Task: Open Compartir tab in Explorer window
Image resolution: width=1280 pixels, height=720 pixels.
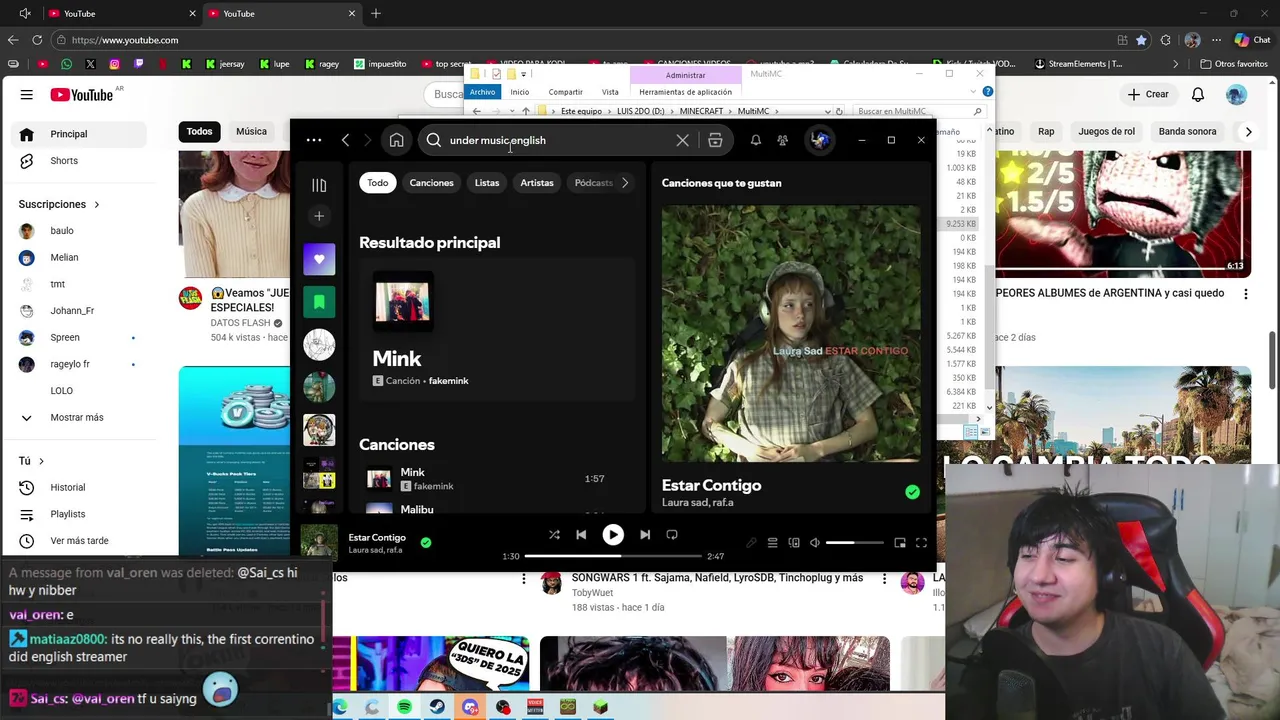Action: coord(565,92)
